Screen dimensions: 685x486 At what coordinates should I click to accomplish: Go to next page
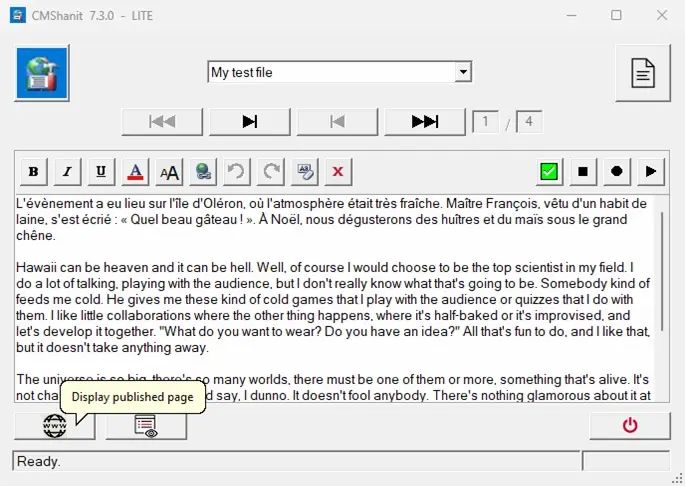click(250, 122)
